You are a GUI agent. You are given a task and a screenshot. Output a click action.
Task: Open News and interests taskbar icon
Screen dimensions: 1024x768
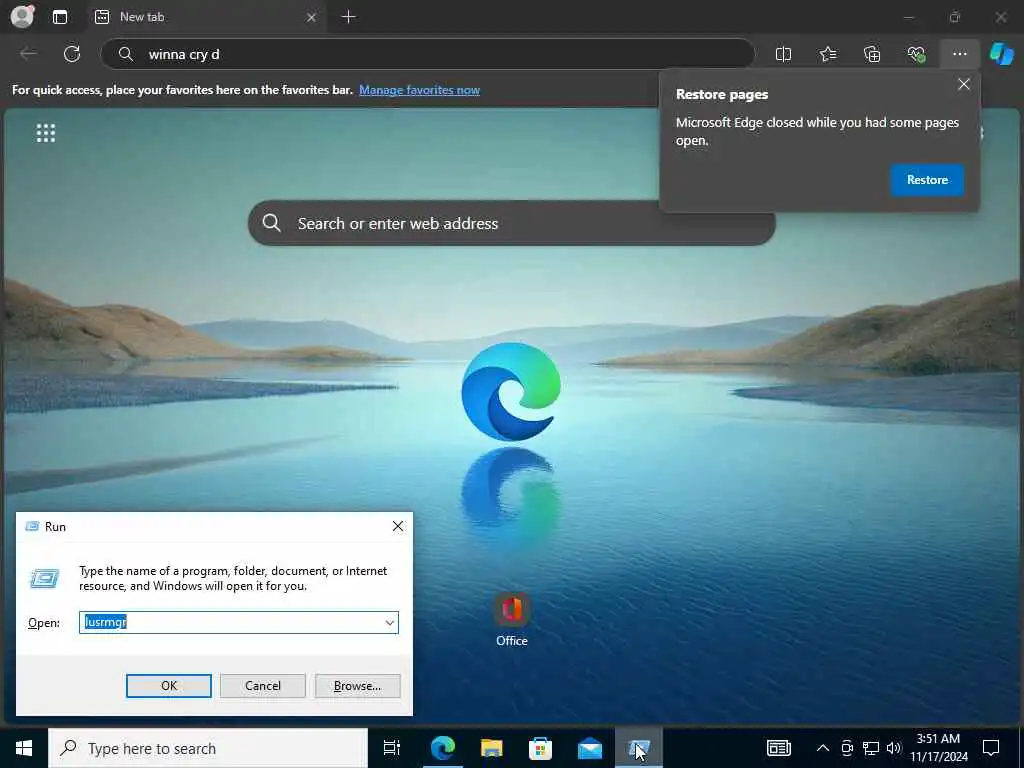click(778, 748)
